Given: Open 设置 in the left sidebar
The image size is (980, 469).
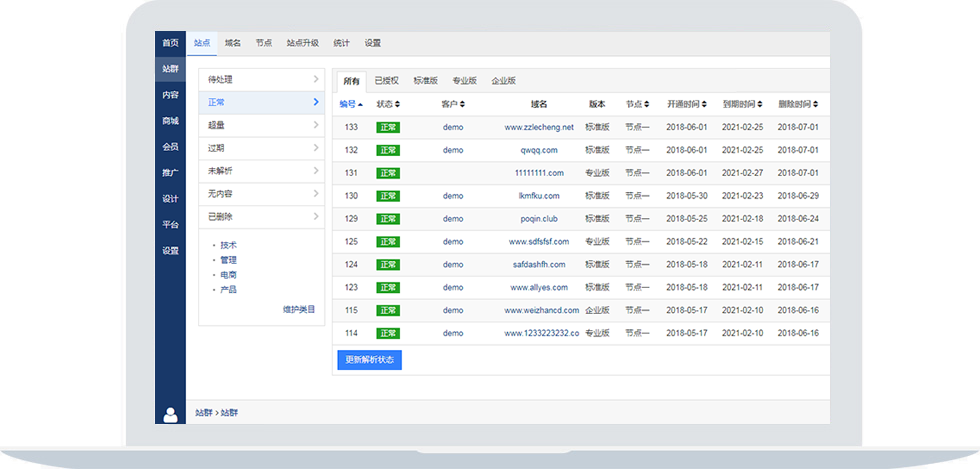Looking at the screenshot, I should (170, 251).
